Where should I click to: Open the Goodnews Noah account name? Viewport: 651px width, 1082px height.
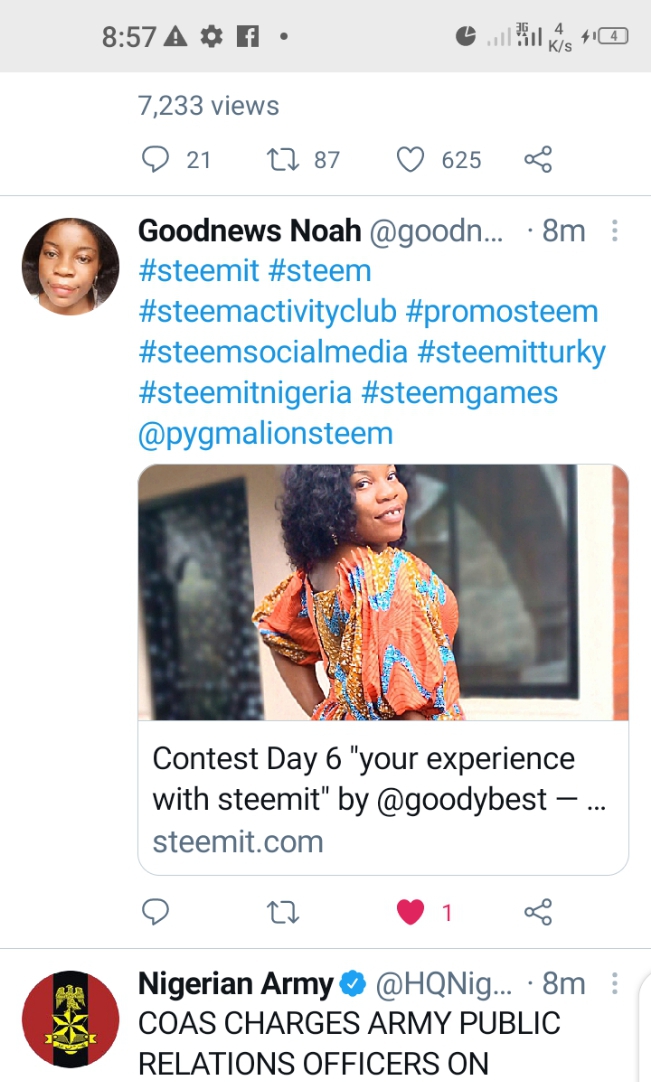[250, 230]
